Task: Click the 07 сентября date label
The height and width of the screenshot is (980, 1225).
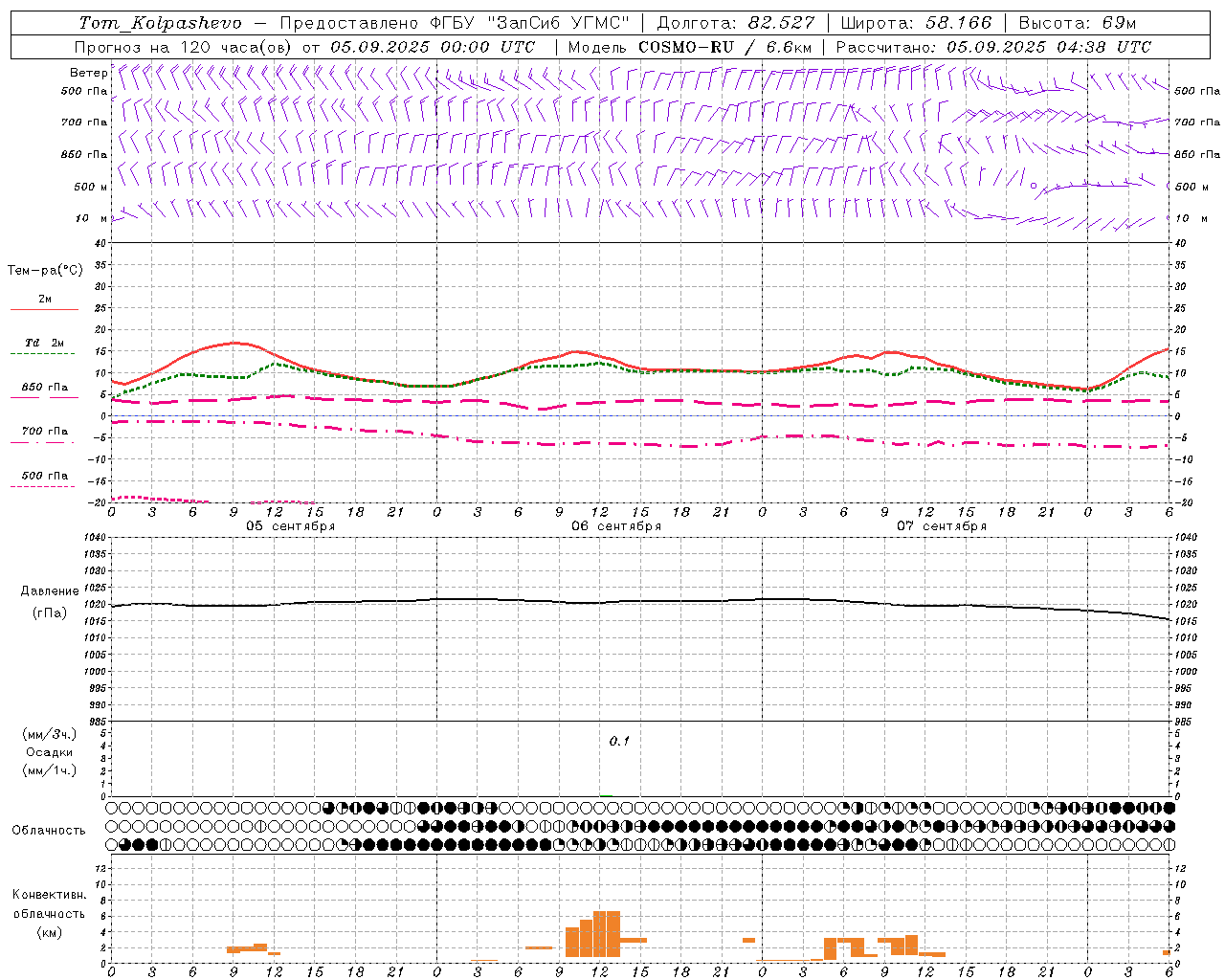Action: (x=942, y=526)
